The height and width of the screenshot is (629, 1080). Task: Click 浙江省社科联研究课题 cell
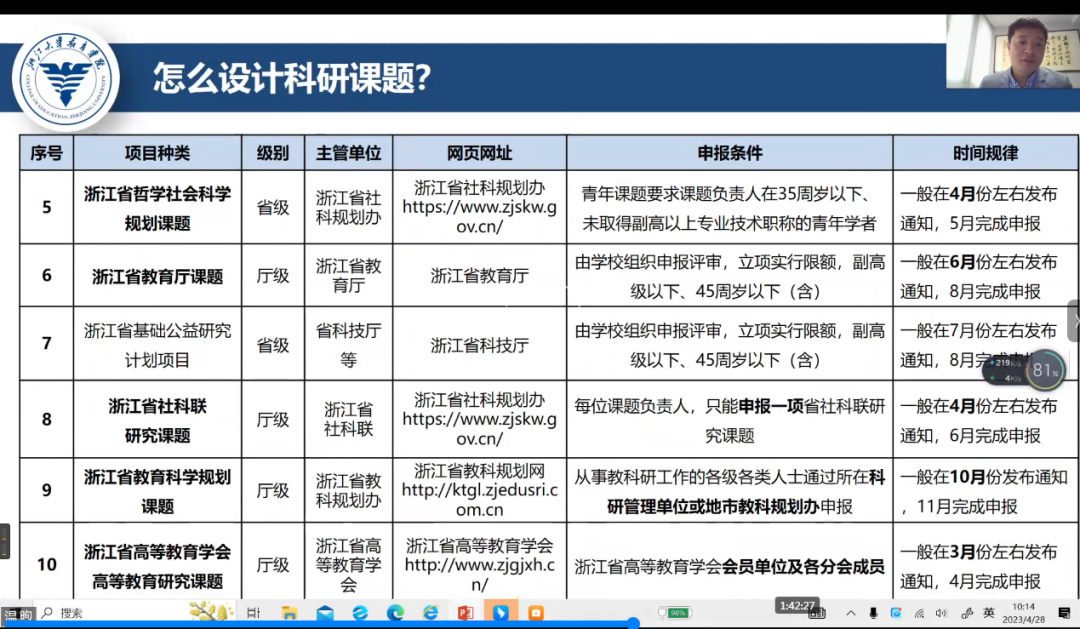157,420
